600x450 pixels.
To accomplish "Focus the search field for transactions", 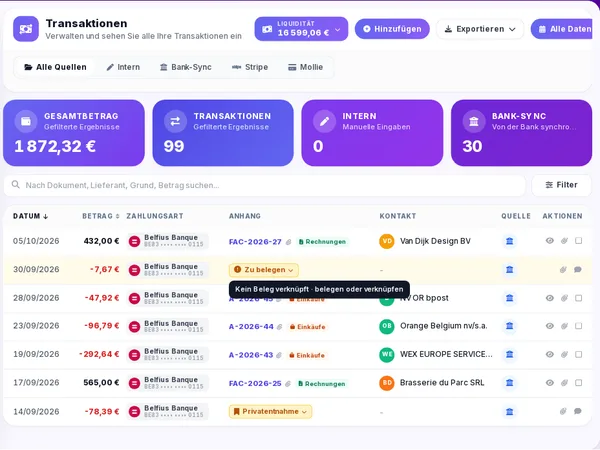I will tap(265, 185).
